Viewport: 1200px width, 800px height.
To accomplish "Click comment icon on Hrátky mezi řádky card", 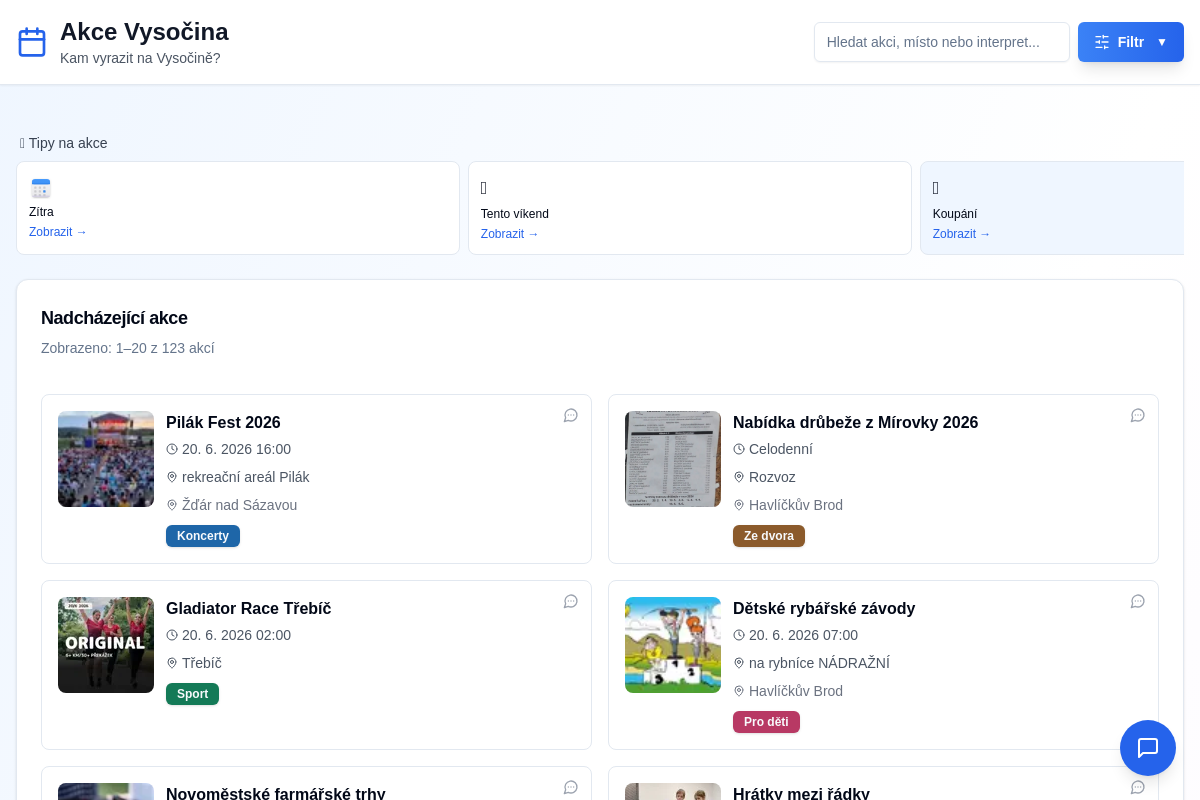I will (x=1138, y=787).
